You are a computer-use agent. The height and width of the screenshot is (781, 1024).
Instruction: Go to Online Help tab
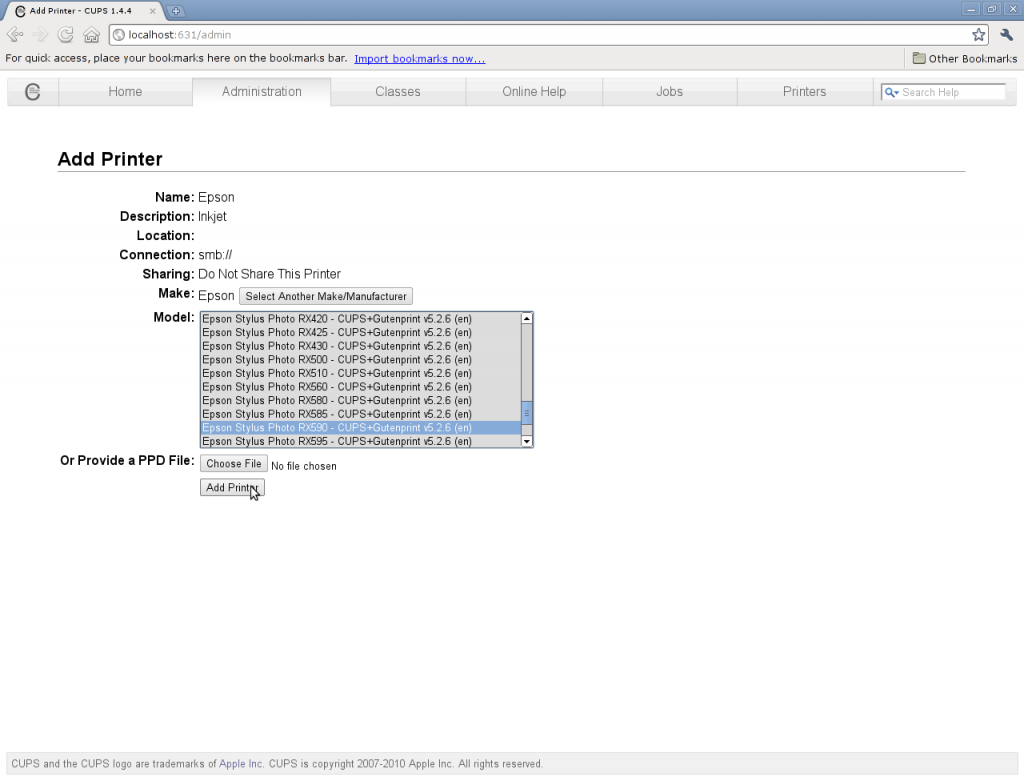[x=534, y=92]
